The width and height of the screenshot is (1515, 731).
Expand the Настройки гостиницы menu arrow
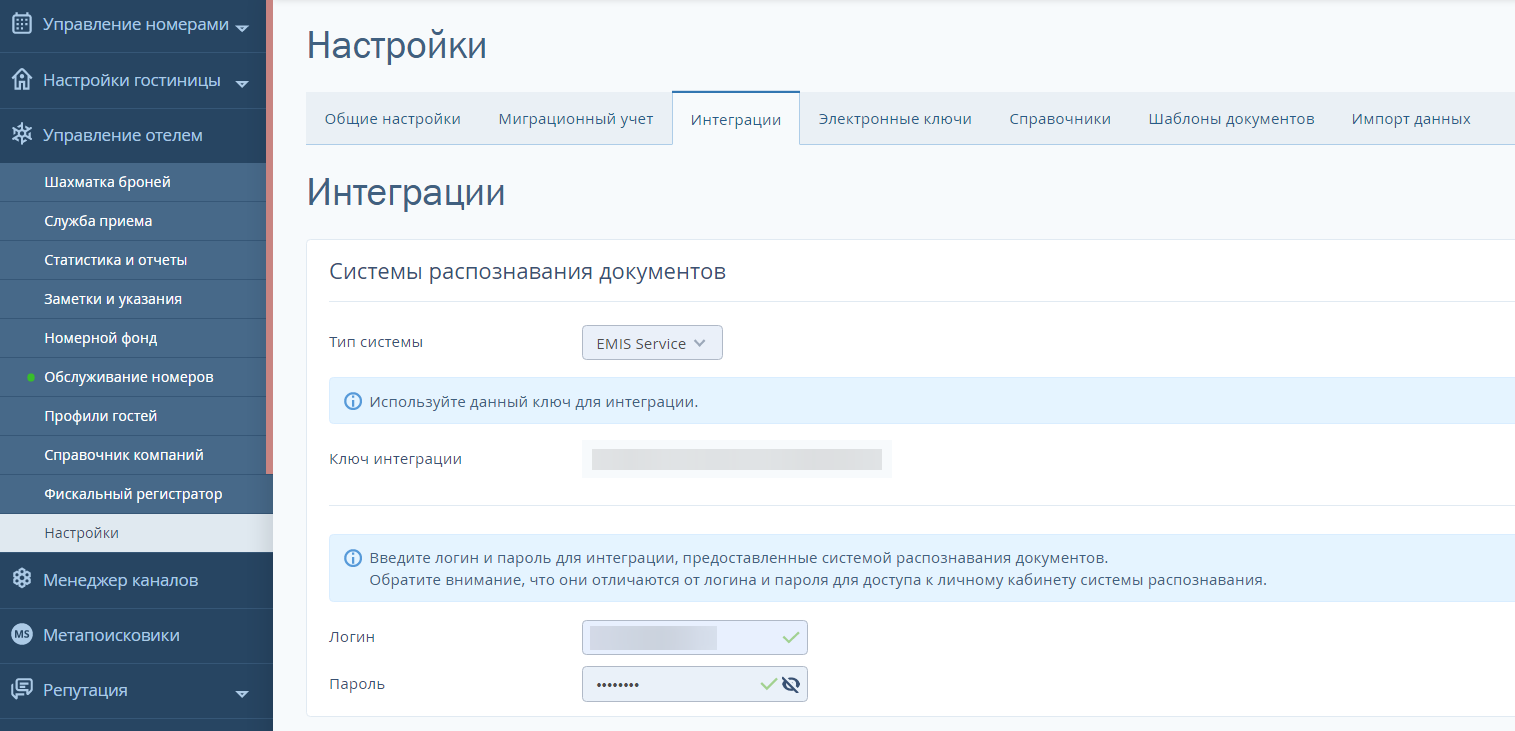[241, 83]
